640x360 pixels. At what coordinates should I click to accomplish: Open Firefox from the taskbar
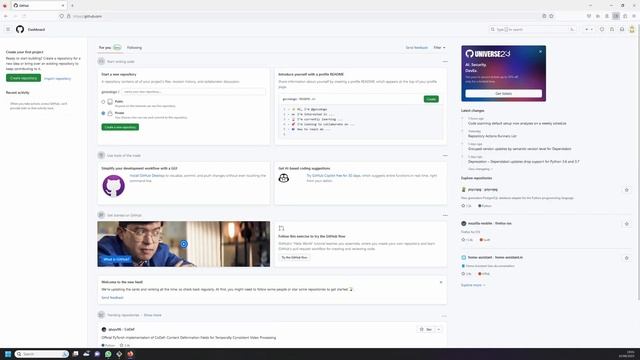coord(130,354)
